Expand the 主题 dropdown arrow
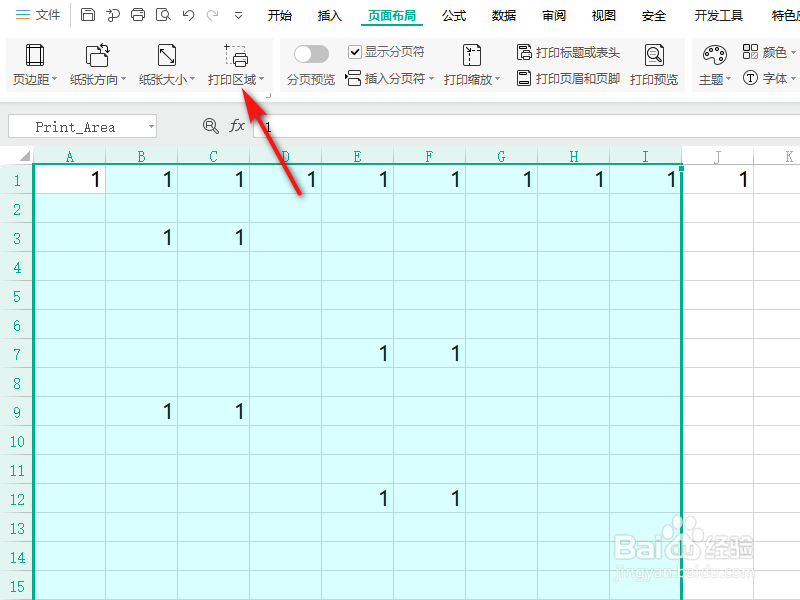The height and width of the screenshot is (600, 800). (x=729, y=79)
